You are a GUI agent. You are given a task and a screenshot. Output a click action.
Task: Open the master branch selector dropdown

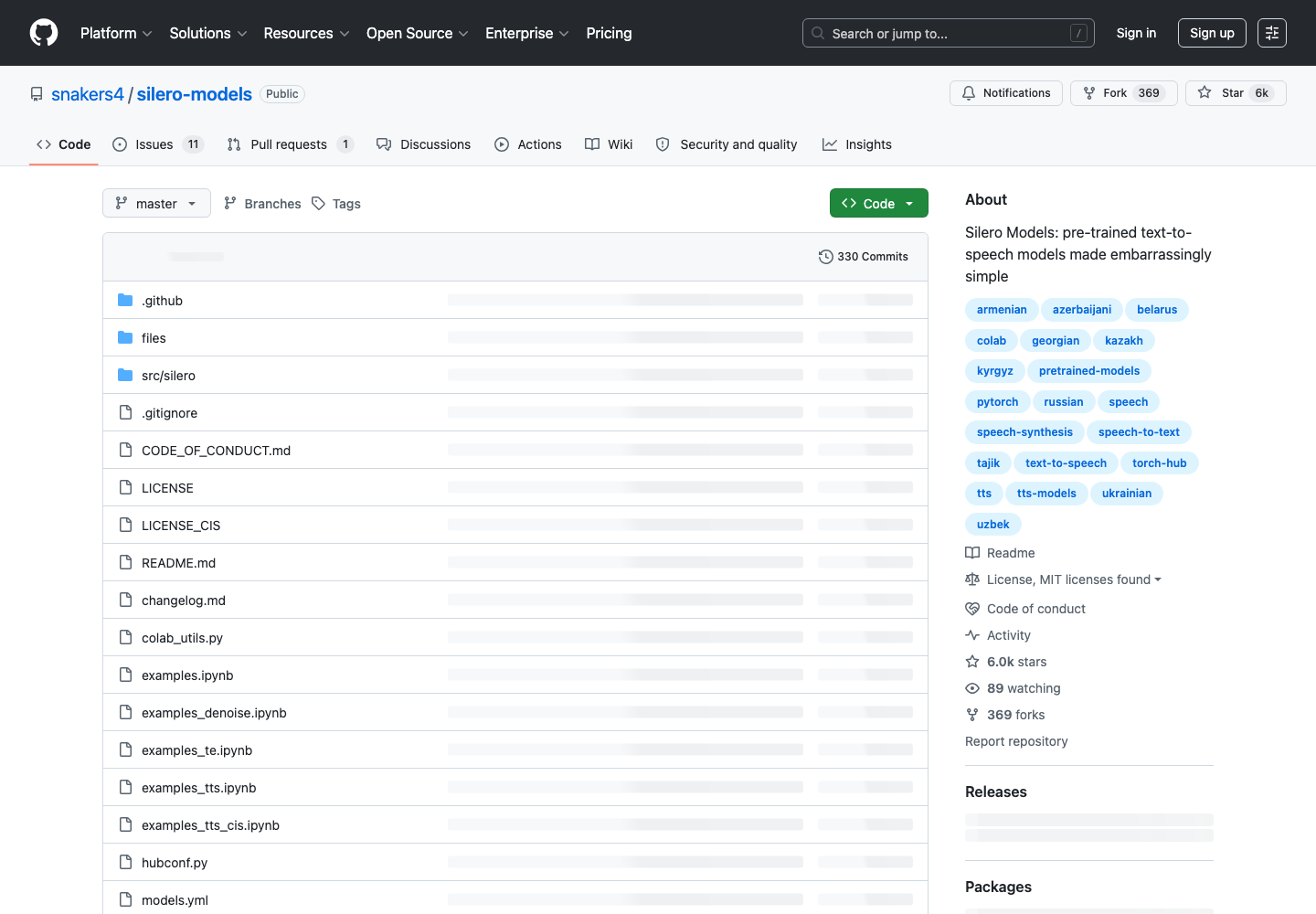point(156,203)
